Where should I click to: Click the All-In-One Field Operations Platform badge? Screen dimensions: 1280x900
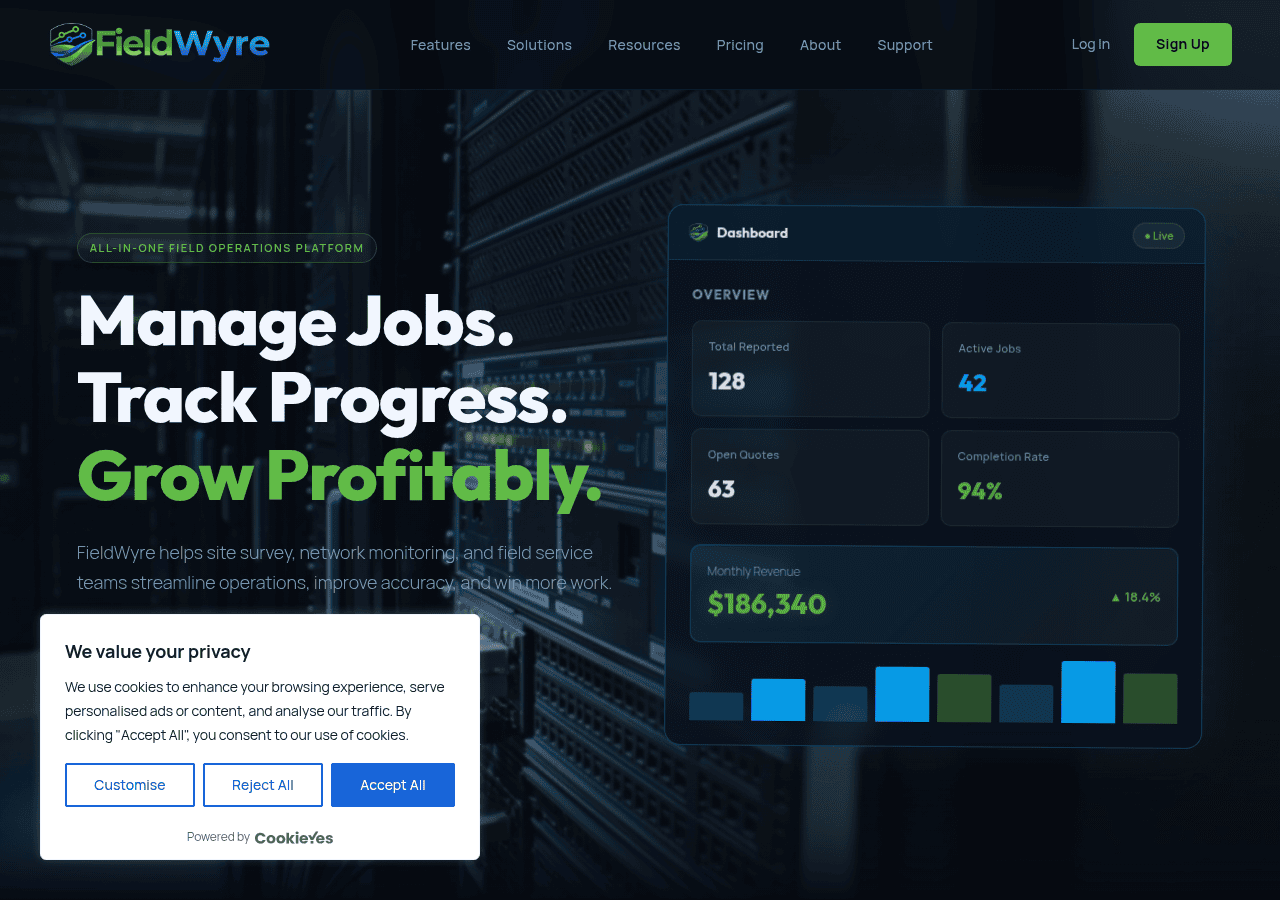point(227,248)
